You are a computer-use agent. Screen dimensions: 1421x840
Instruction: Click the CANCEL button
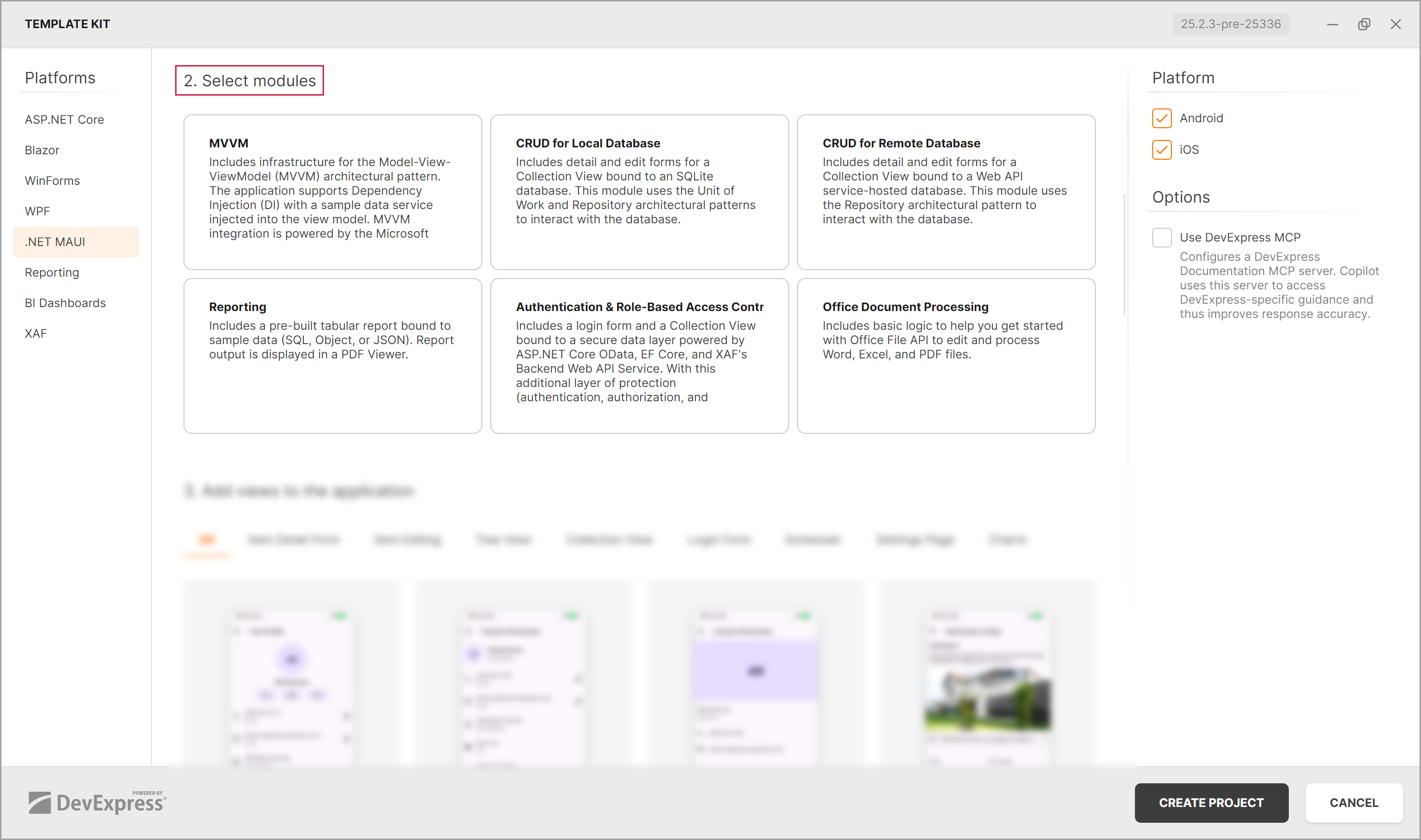(1353, 803)
